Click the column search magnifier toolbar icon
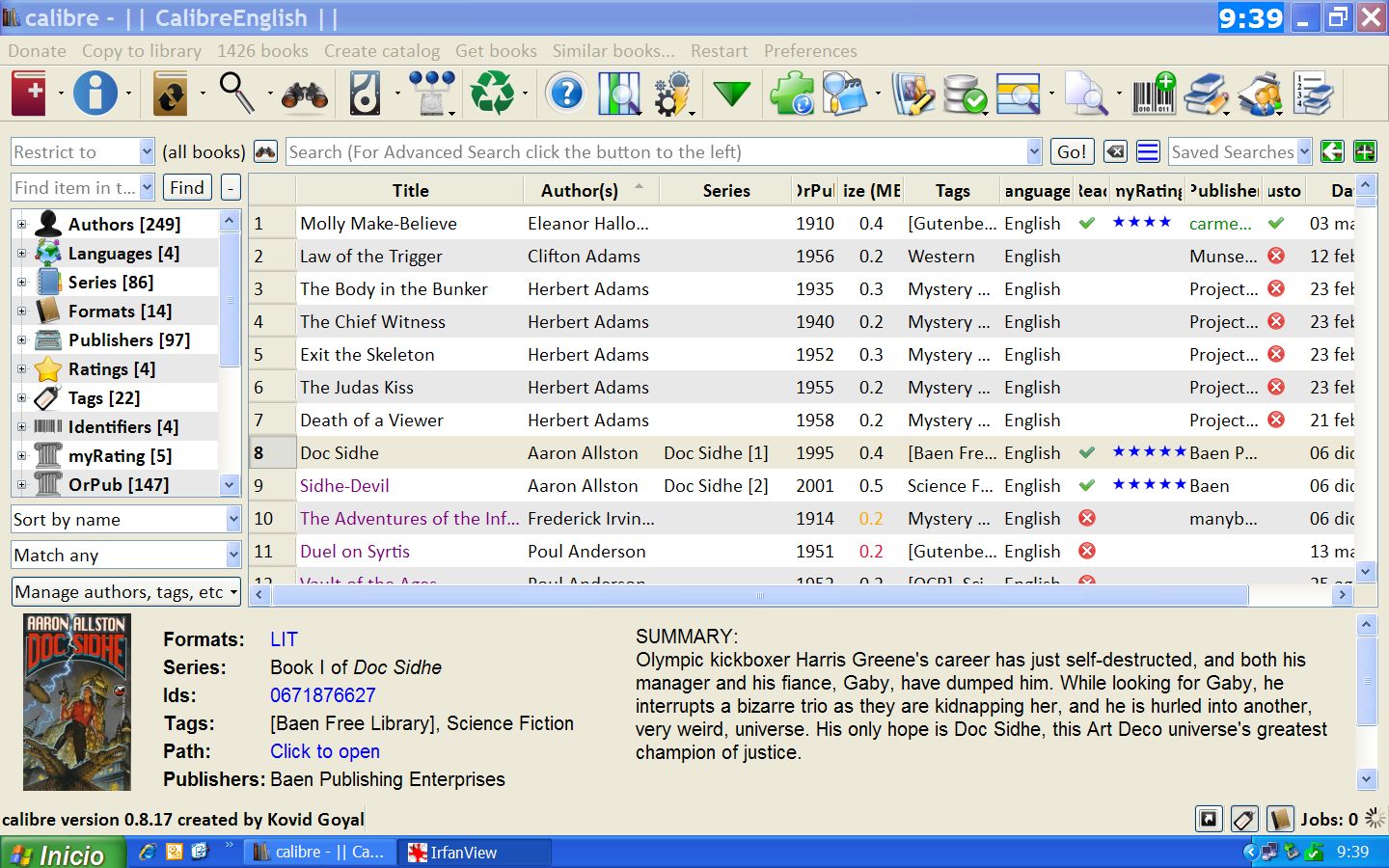 click(618, 94)
